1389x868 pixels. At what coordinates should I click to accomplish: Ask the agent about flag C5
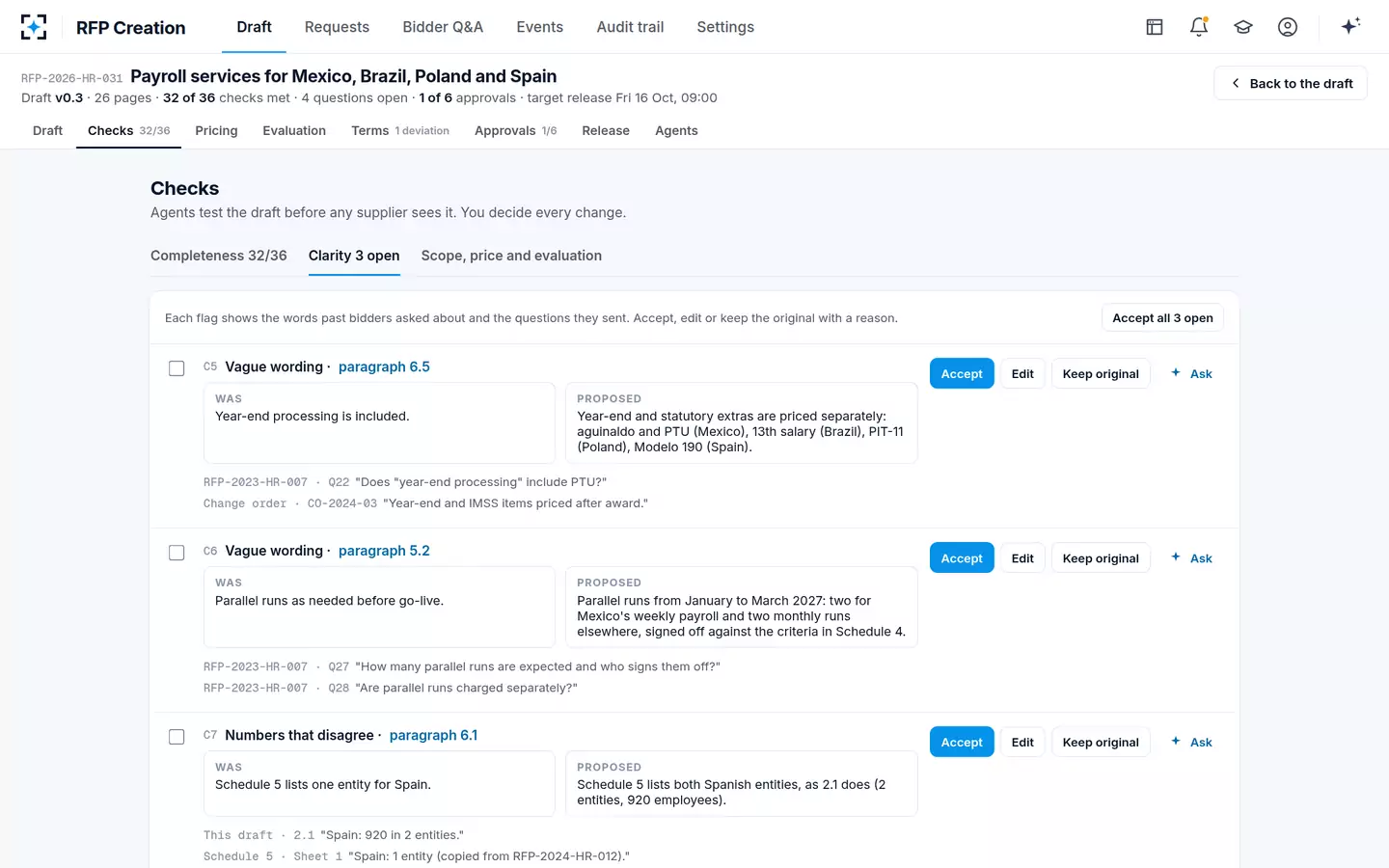point(1191,374)
